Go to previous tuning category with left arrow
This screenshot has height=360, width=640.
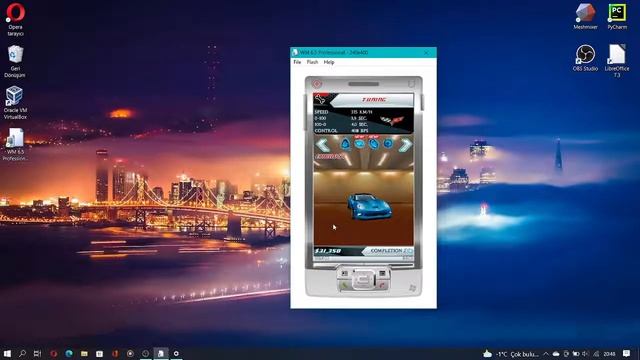(322, 144)
